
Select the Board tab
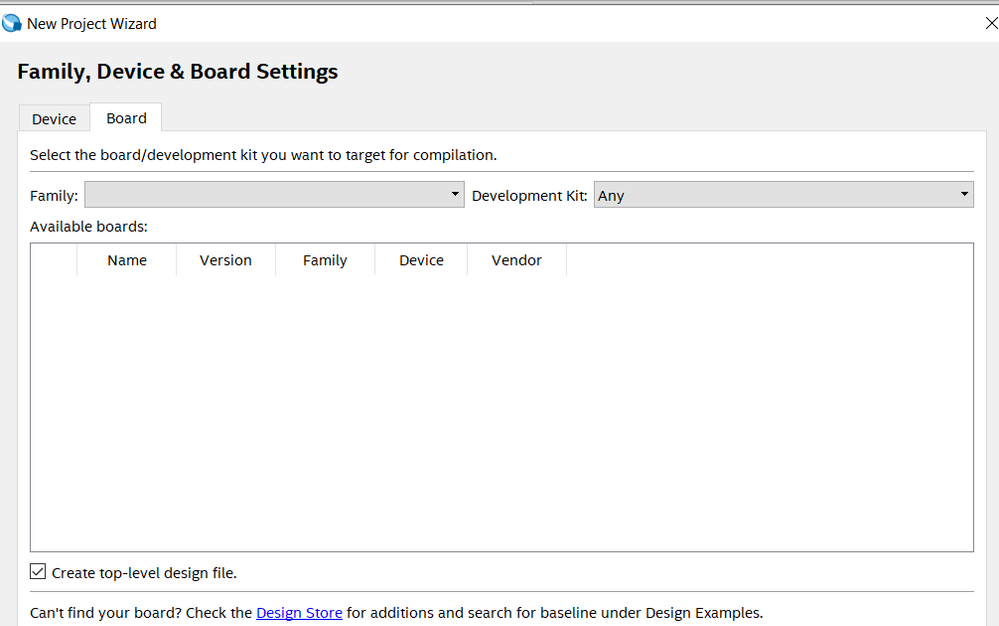click(126, 118)
